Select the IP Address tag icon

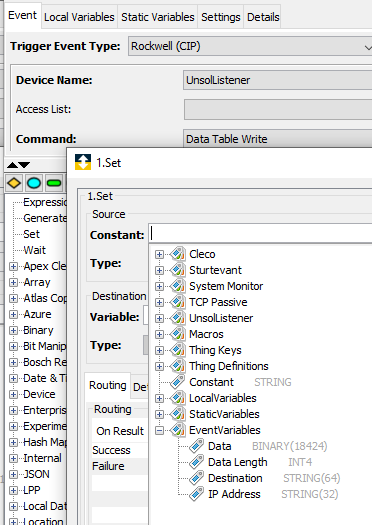point(196,494)
